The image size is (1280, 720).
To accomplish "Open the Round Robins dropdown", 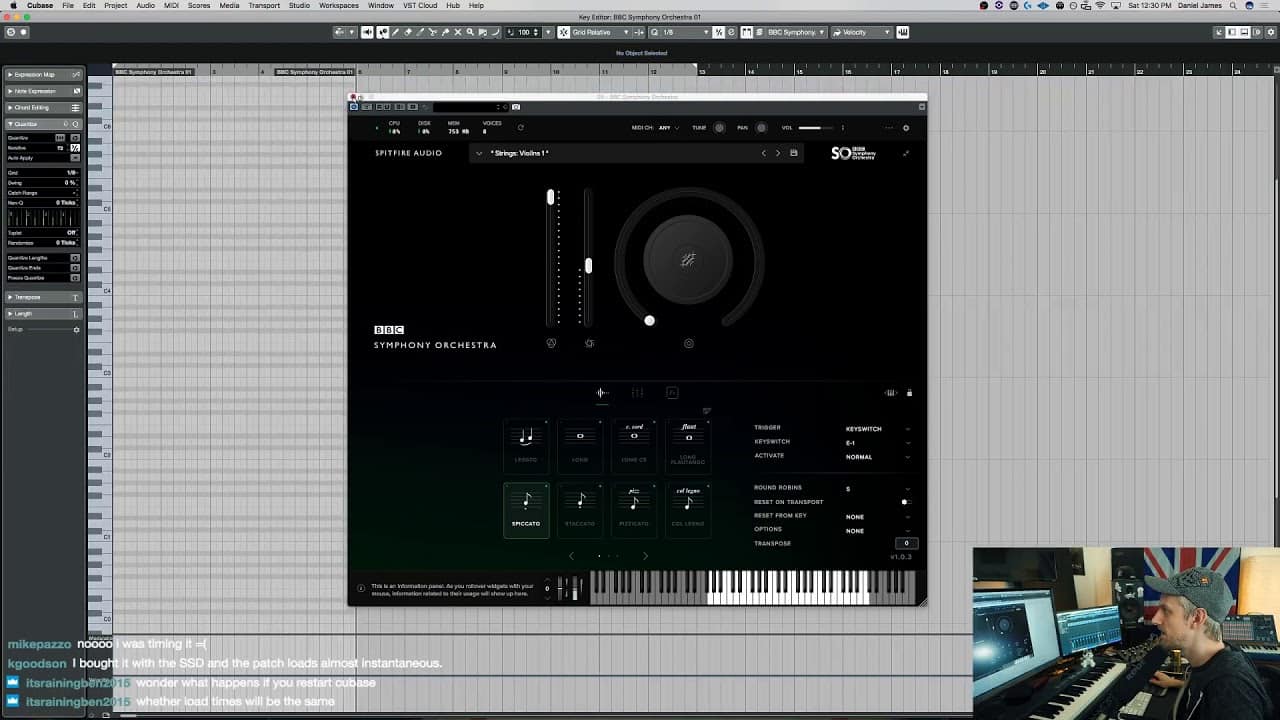I will (878, 489).
